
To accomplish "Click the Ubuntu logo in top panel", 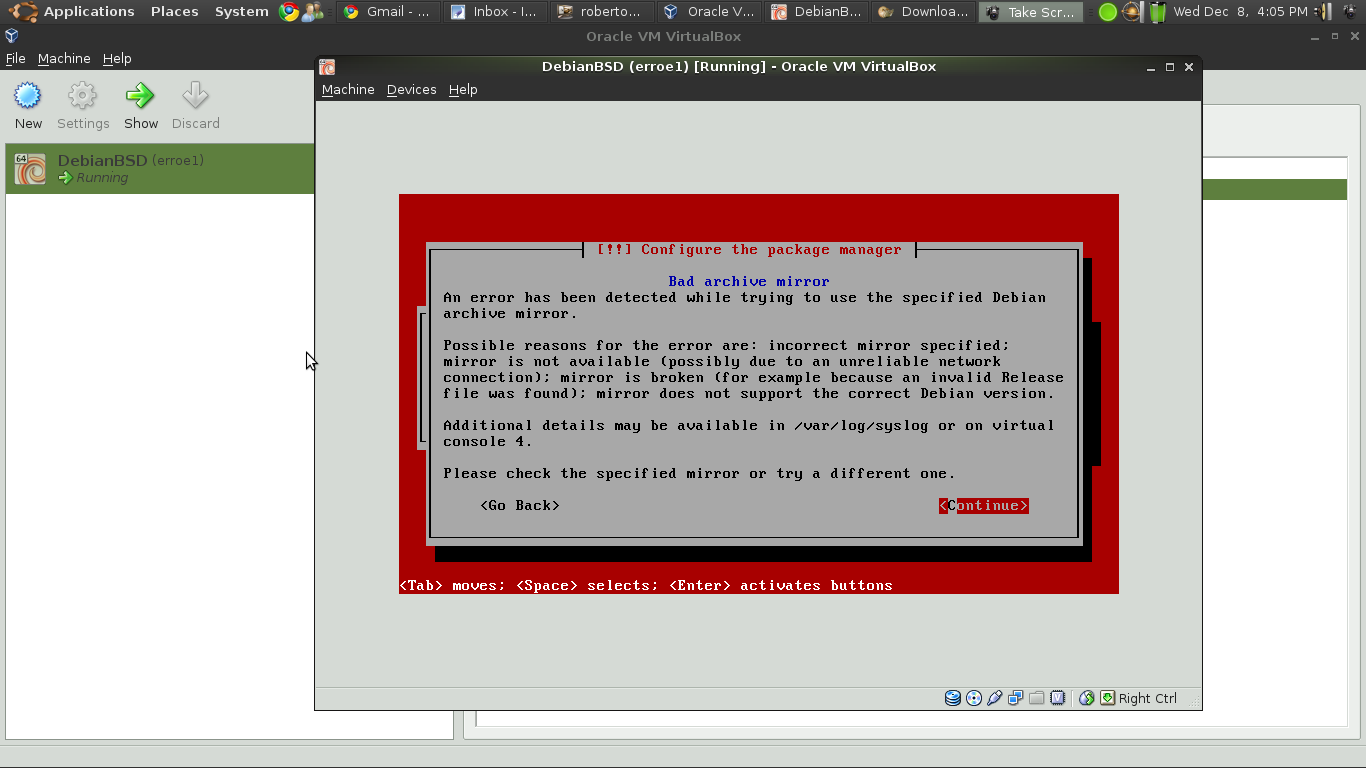I will tap(25, 12).
